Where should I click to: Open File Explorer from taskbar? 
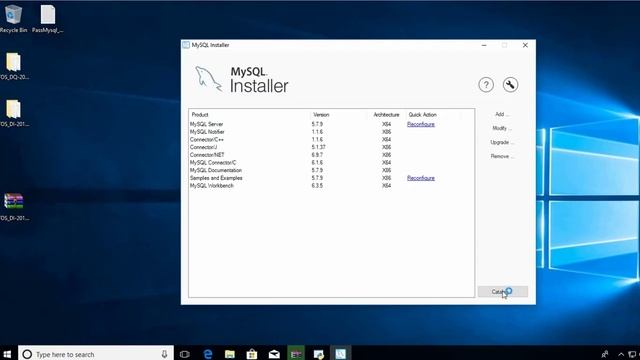pyautogui.click(x=230, y=354)
